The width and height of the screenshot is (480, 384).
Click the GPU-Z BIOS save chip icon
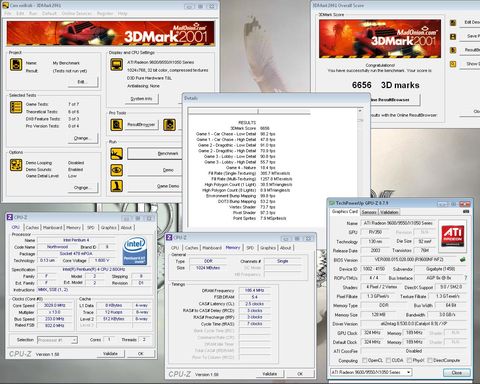(463, 259)
